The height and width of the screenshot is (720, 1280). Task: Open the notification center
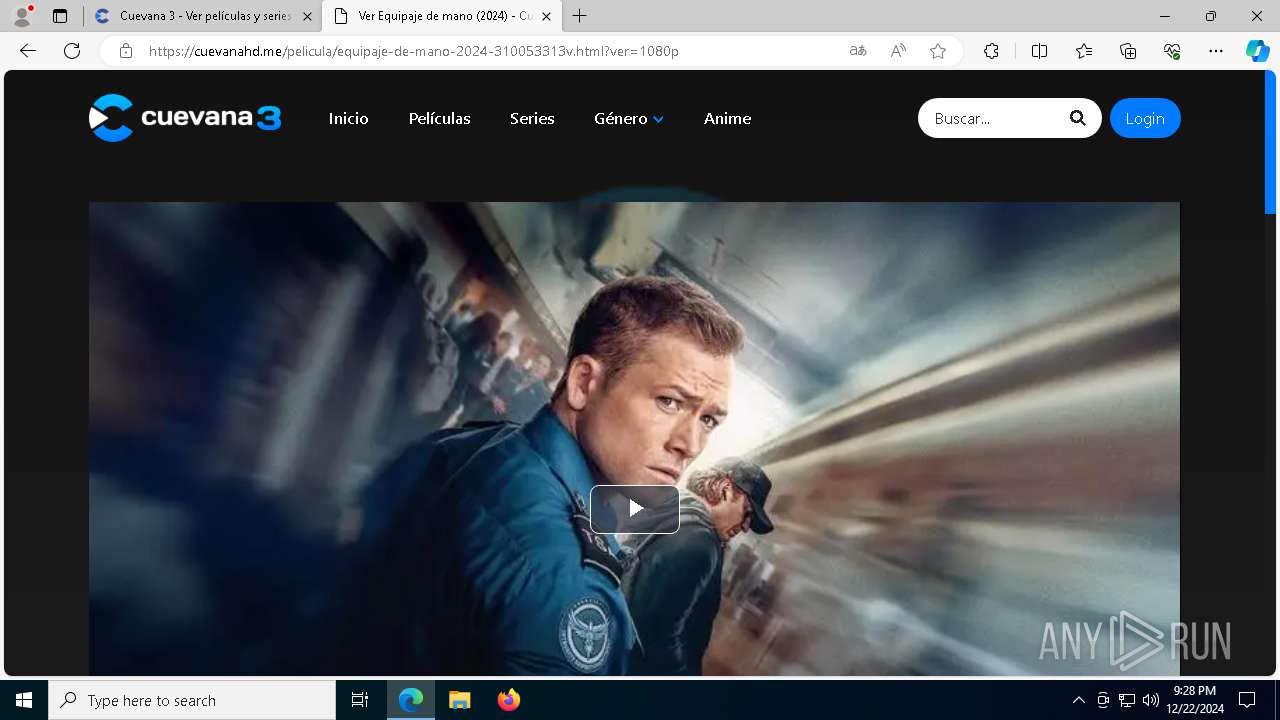(1247, 700)
